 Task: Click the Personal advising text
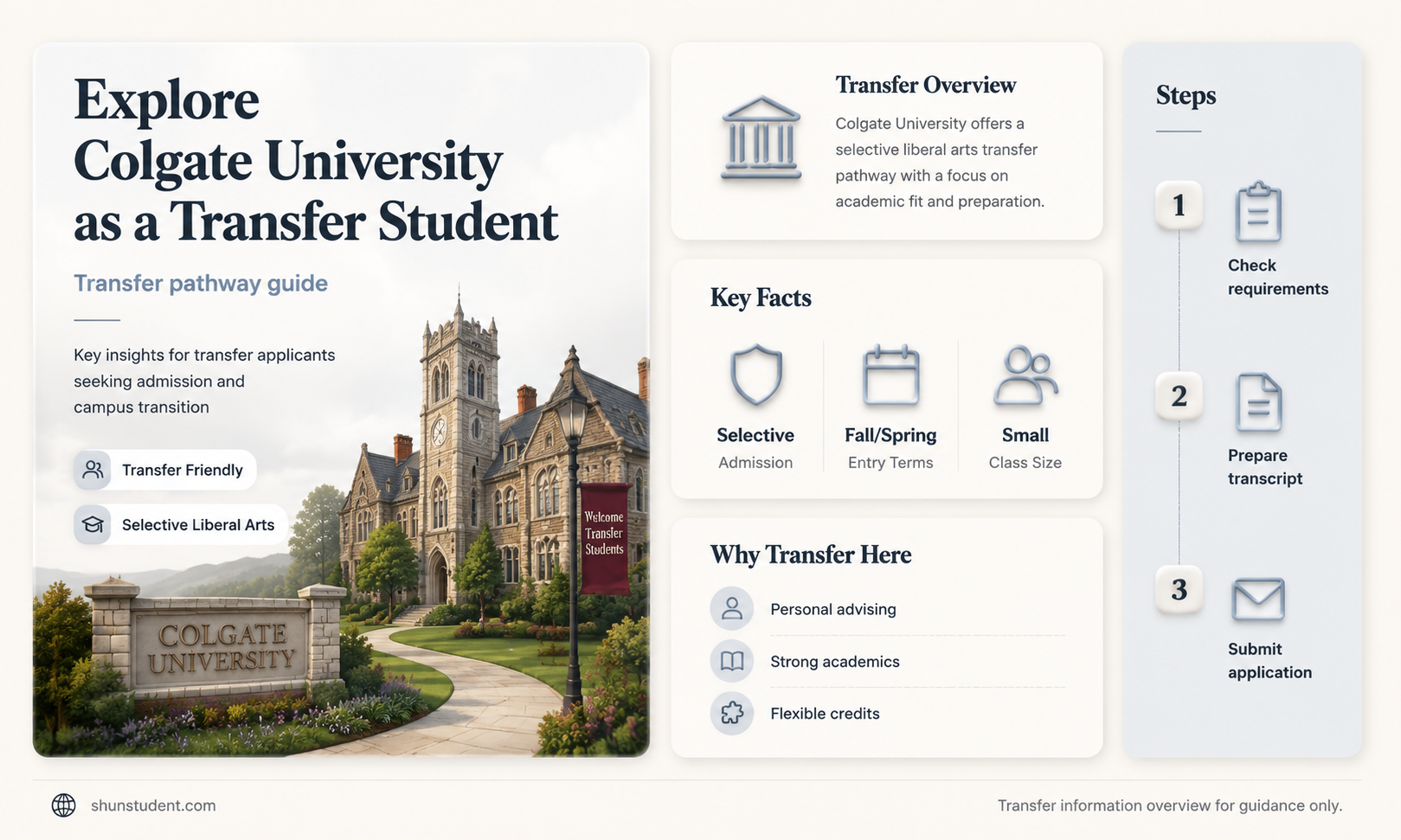tap(833, 609)
